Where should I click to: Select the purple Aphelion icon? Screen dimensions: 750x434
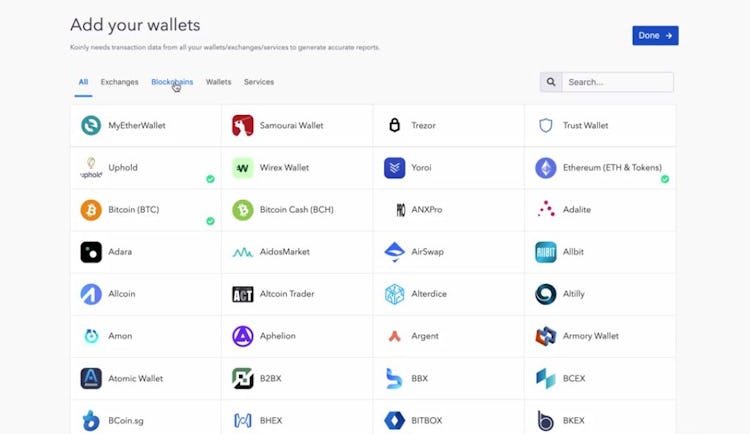click(x=243, y=336)
